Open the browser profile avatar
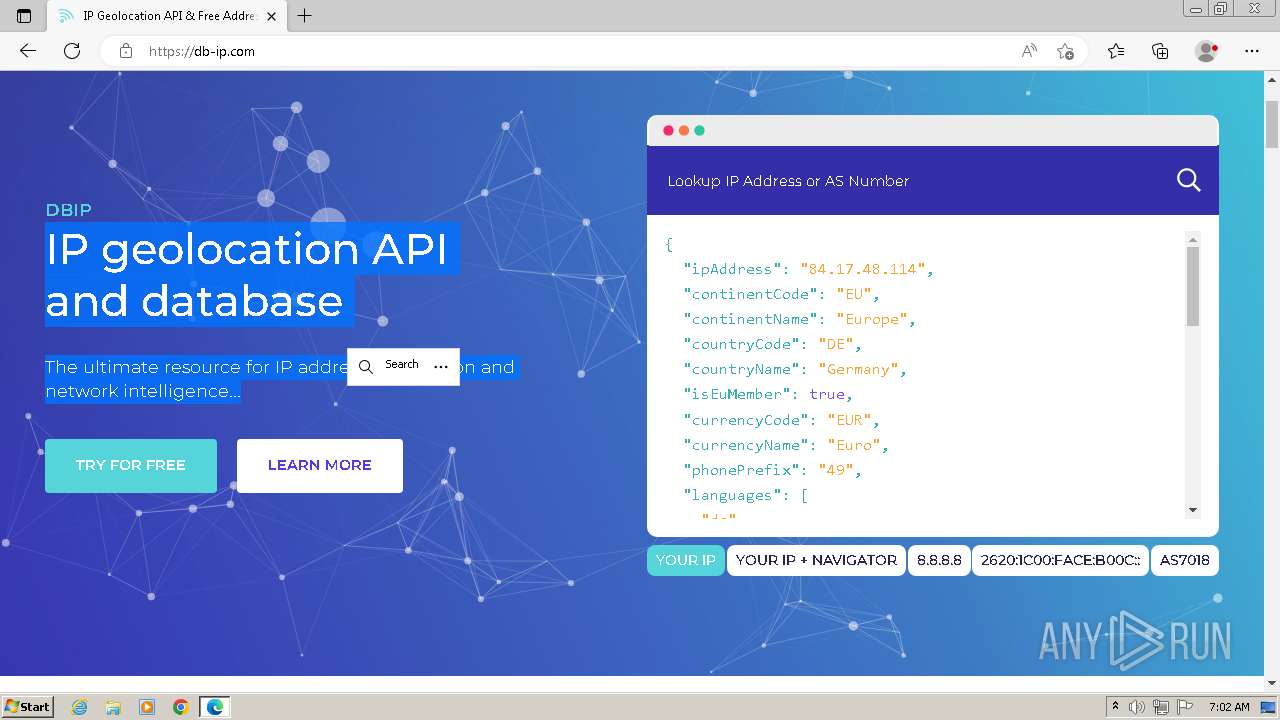This screenshot has width=1280, height=720. click(x=1207, y=51)
